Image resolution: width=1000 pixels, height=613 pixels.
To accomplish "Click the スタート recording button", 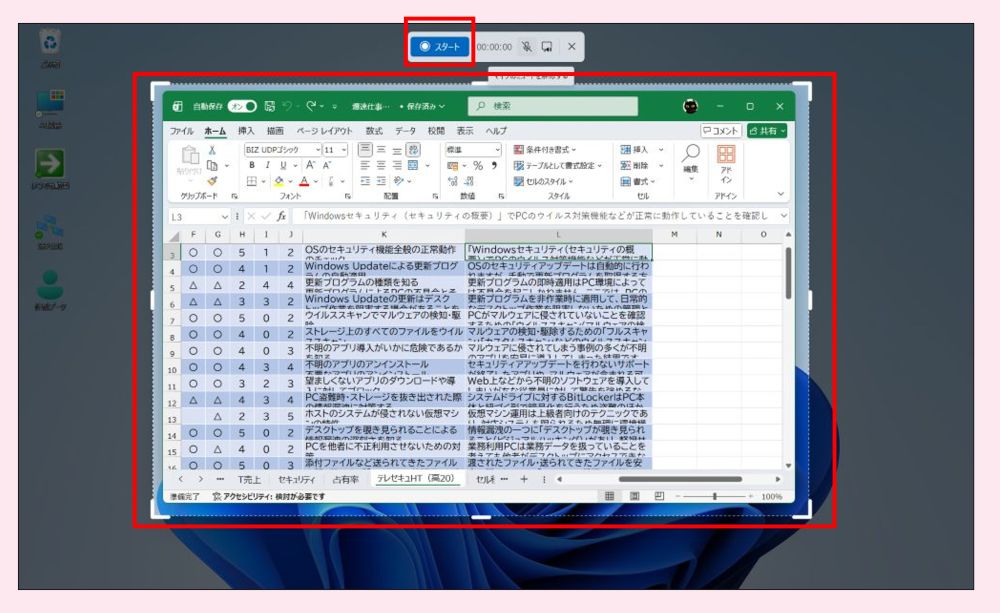I will (x=439, y=46).
